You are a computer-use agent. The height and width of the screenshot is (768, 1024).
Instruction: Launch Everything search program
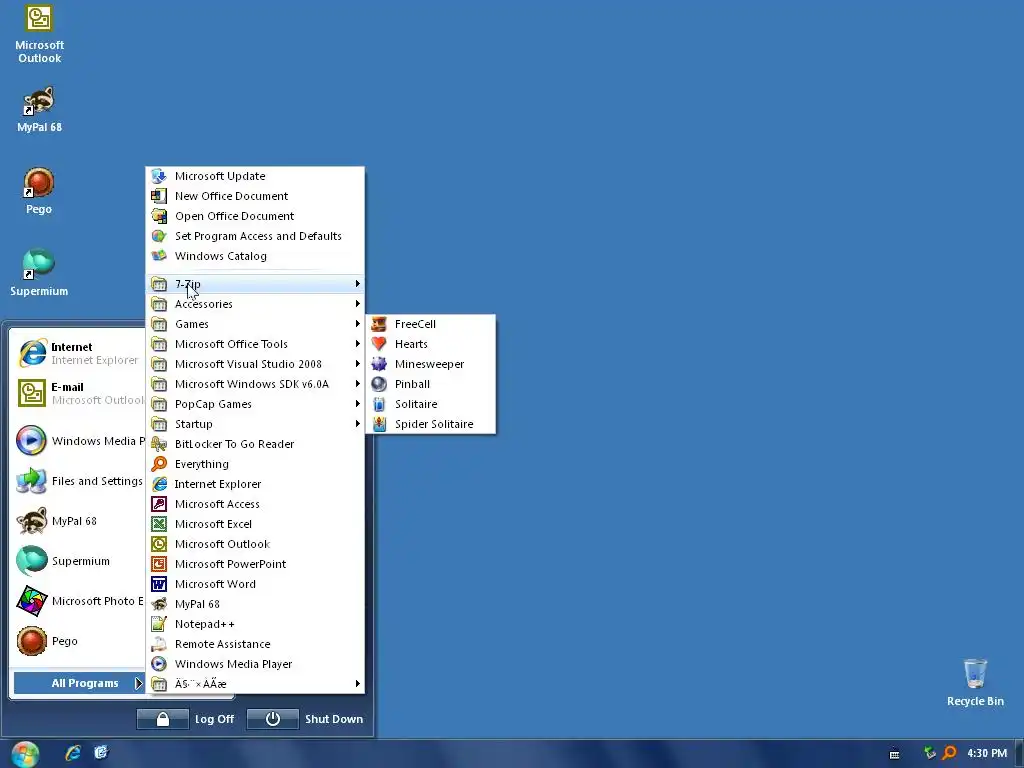255,464
